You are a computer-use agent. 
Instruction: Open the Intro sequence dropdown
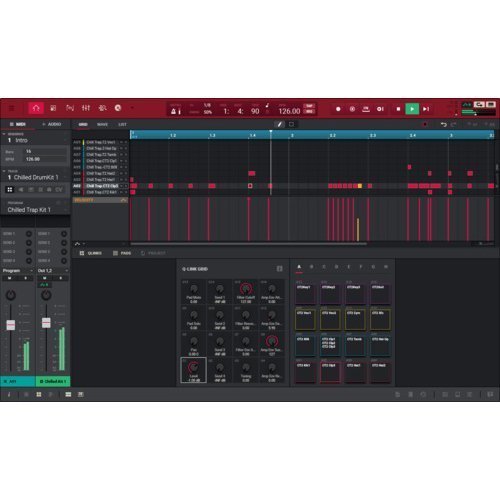click(x=36, y=140)
